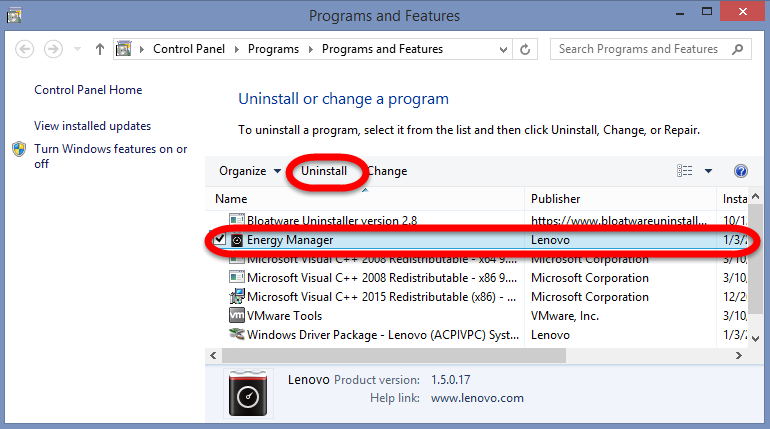Click the large Energy Manager details thumbnail
This screenshot has height=429, width=770.
pyautogui.click(x=248, y=394)
